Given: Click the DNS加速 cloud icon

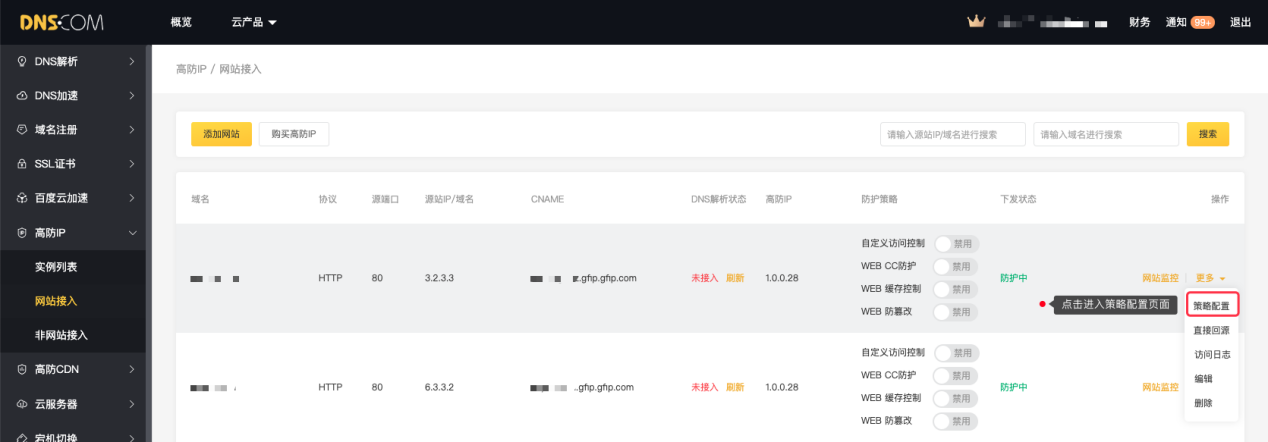Looking at the screenshot, I should click(x=22, y=96).
